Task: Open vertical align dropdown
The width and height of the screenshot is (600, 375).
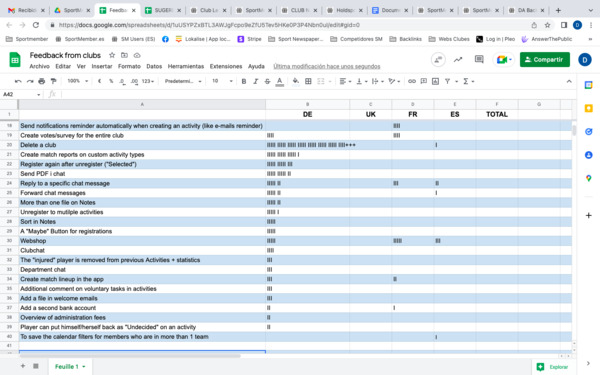Action: (x=362, y=81)
